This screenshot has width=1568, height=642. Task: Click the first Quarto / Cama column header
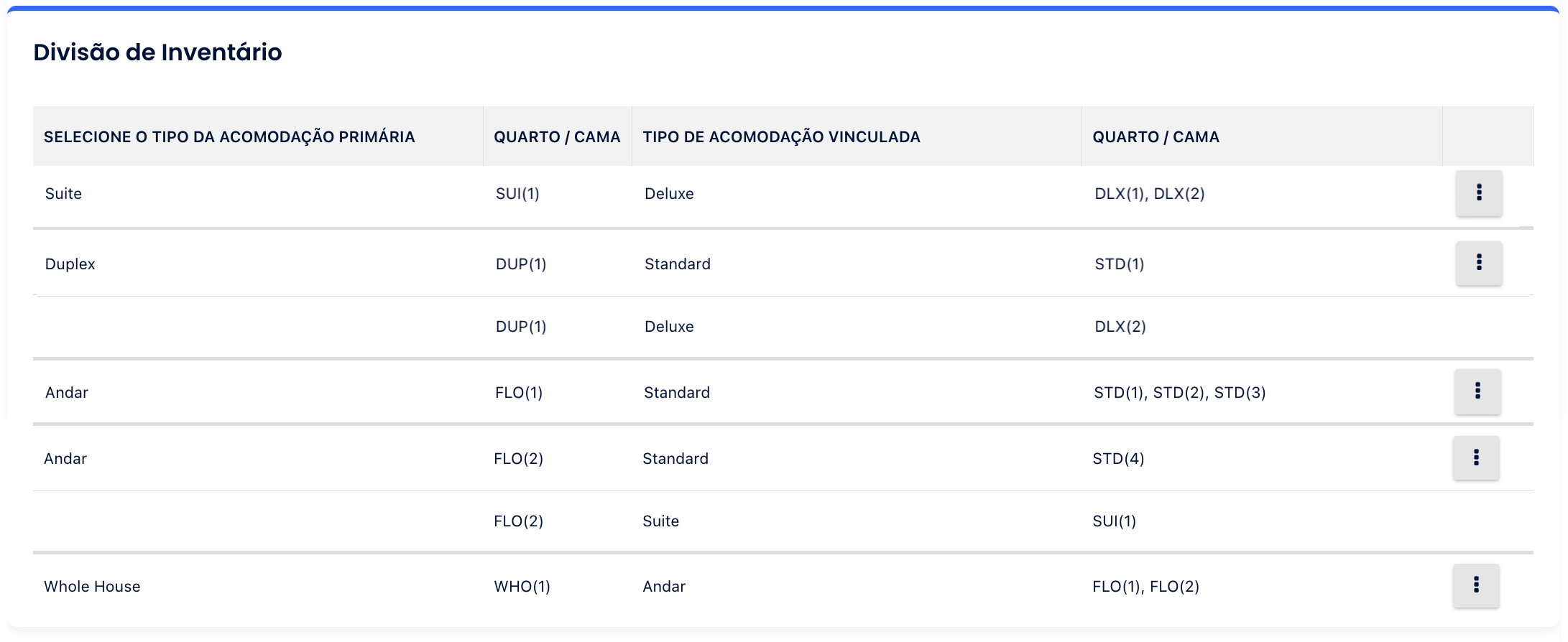tap(557, 136)
